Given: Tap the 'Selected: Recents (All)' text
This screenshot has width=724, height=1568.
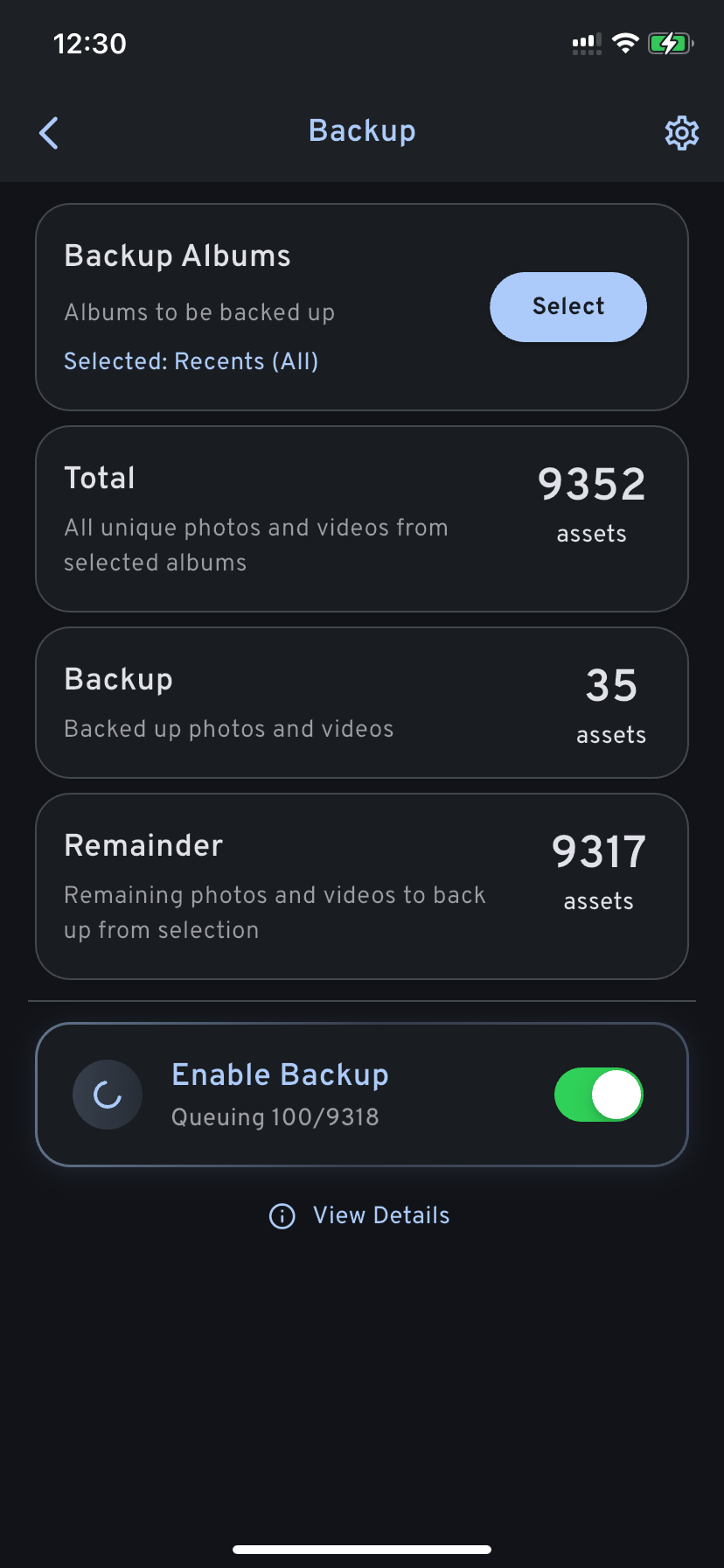Looking at the screenshot, I should point(191,361).
